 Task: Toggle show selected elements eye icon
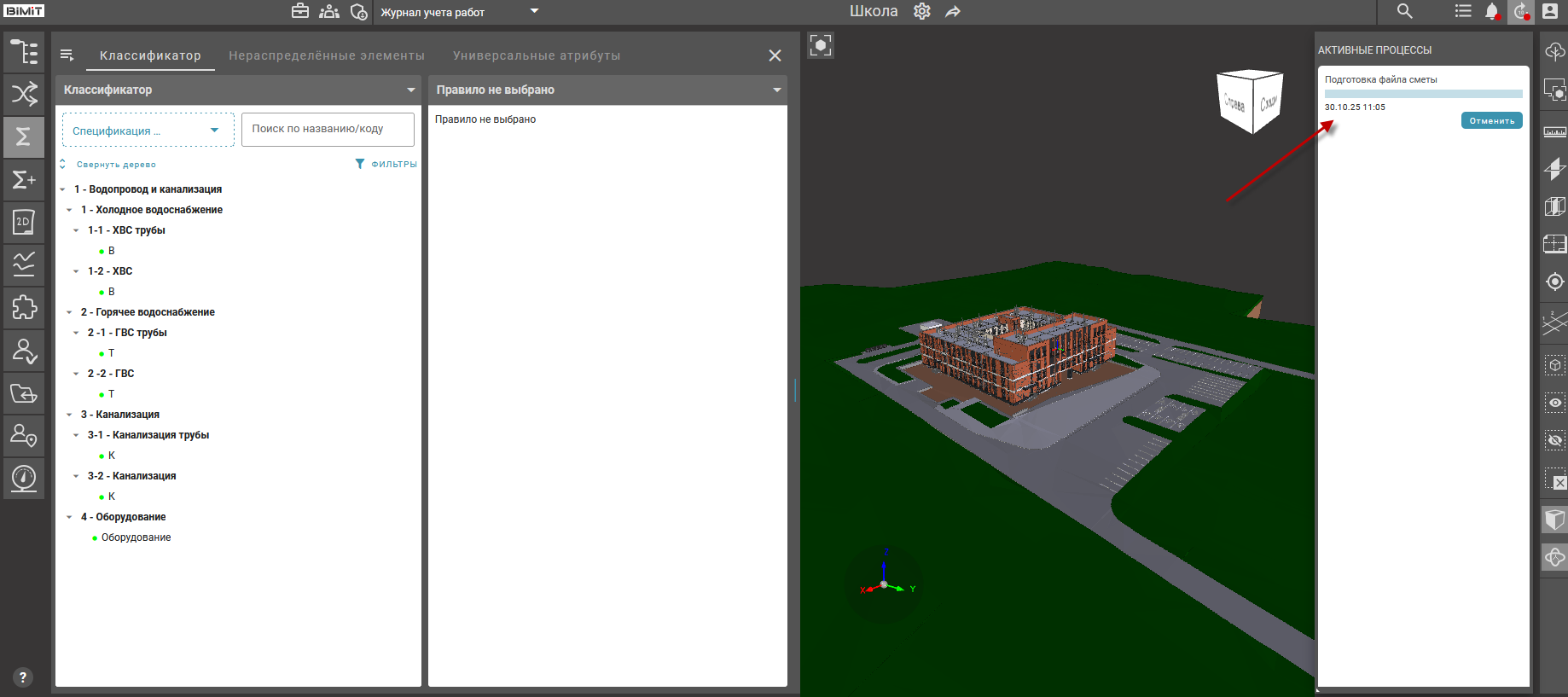1554,403
